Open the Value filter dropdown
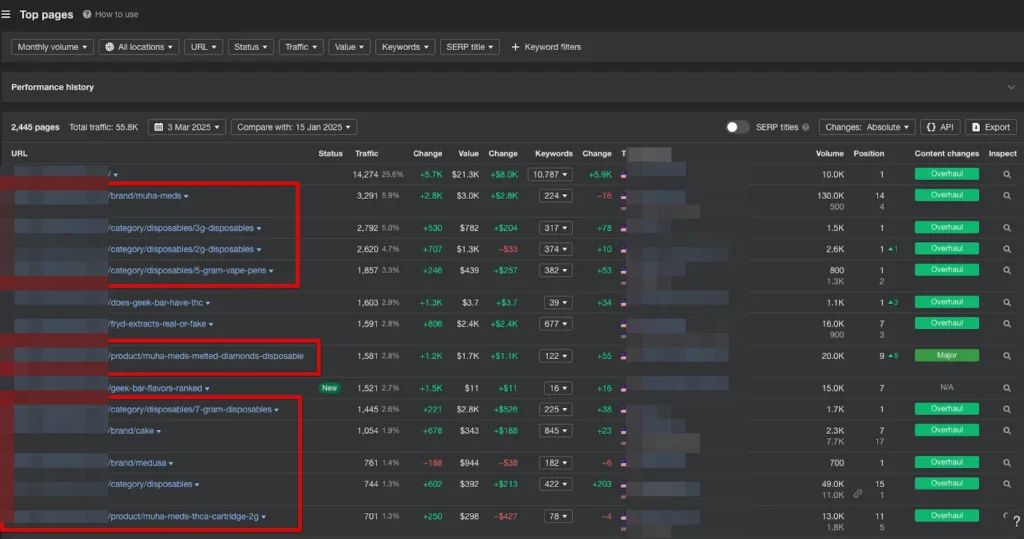The height and width of the screenshot is (539, 1024). click(349, 47)
